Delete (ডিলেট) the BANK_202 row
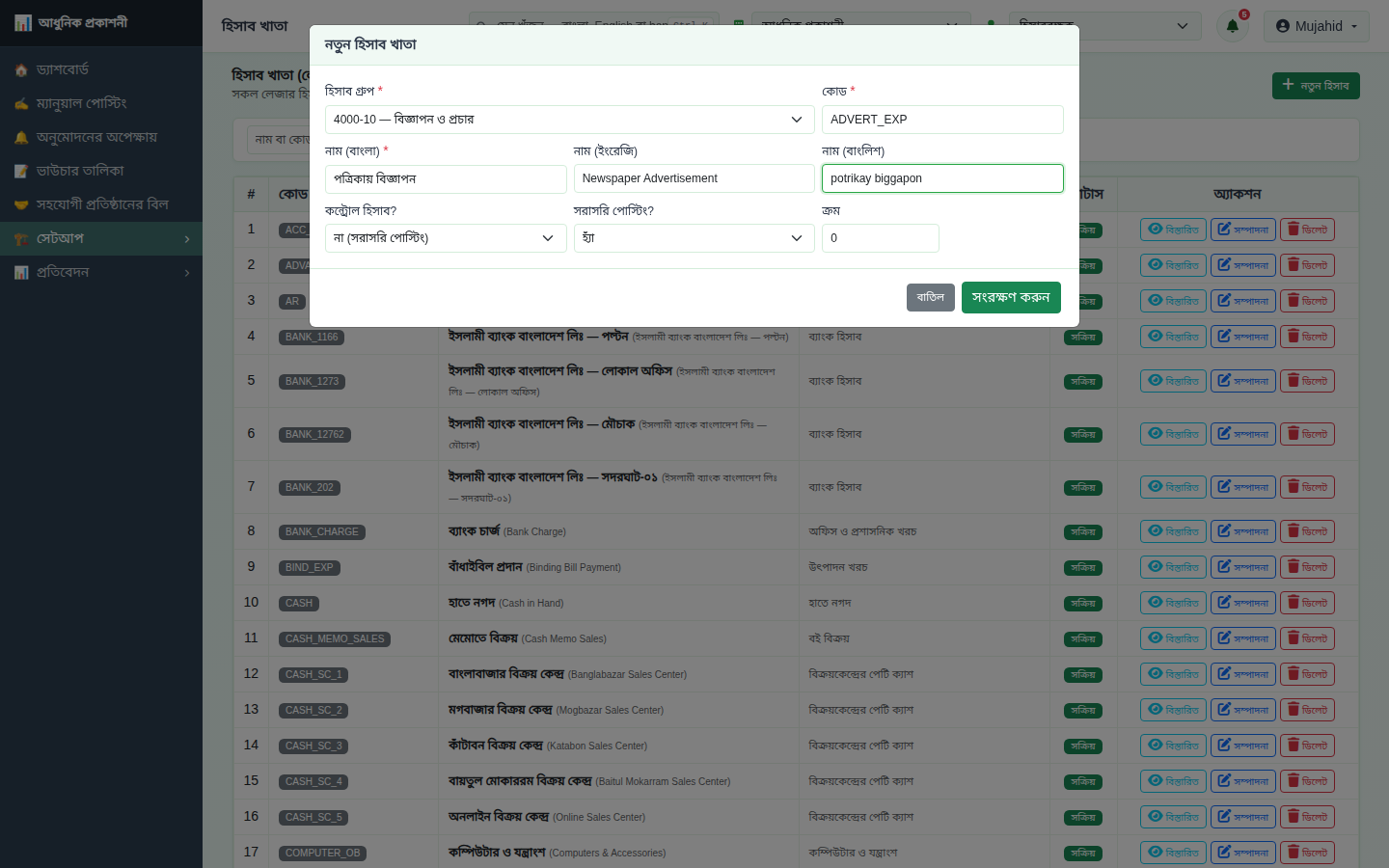 point(1307,487)
